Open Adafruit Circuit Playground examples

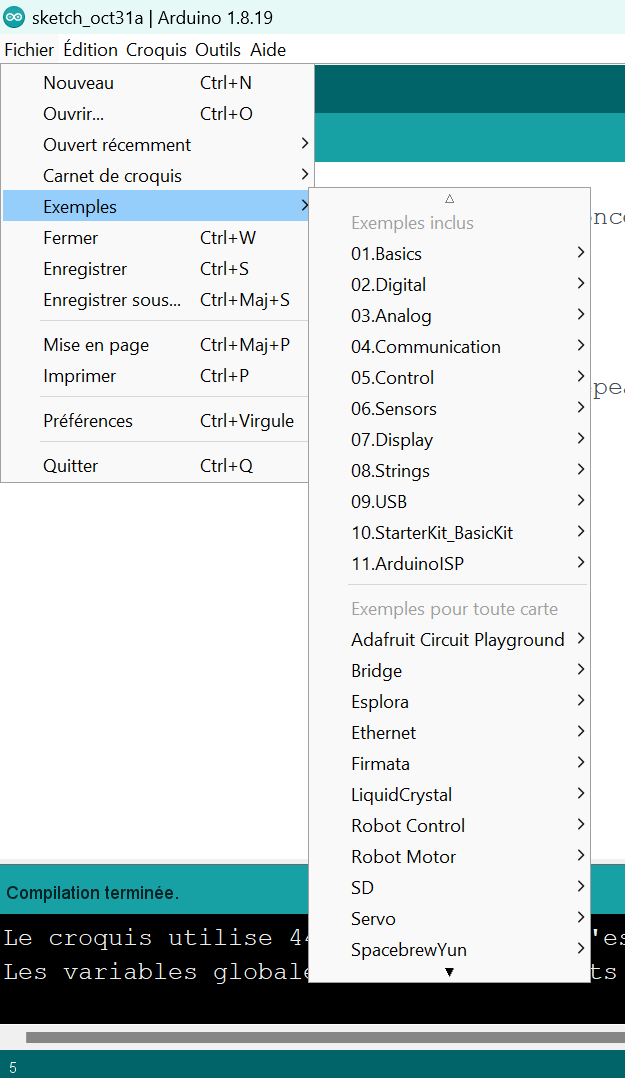tap(450, 639)
